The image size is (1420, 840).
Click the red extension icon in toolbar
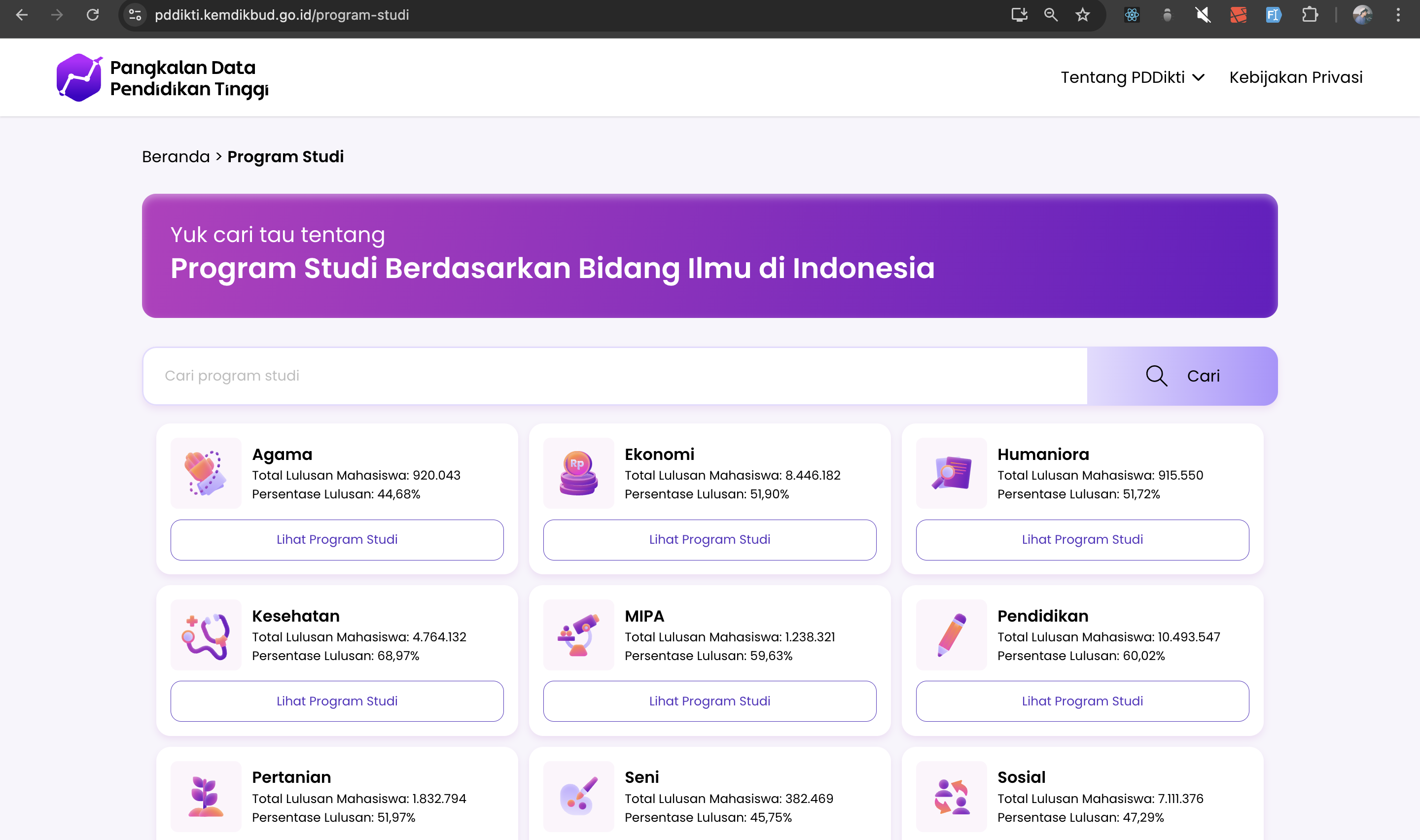pyautogui.click(x=1238, y=15)
